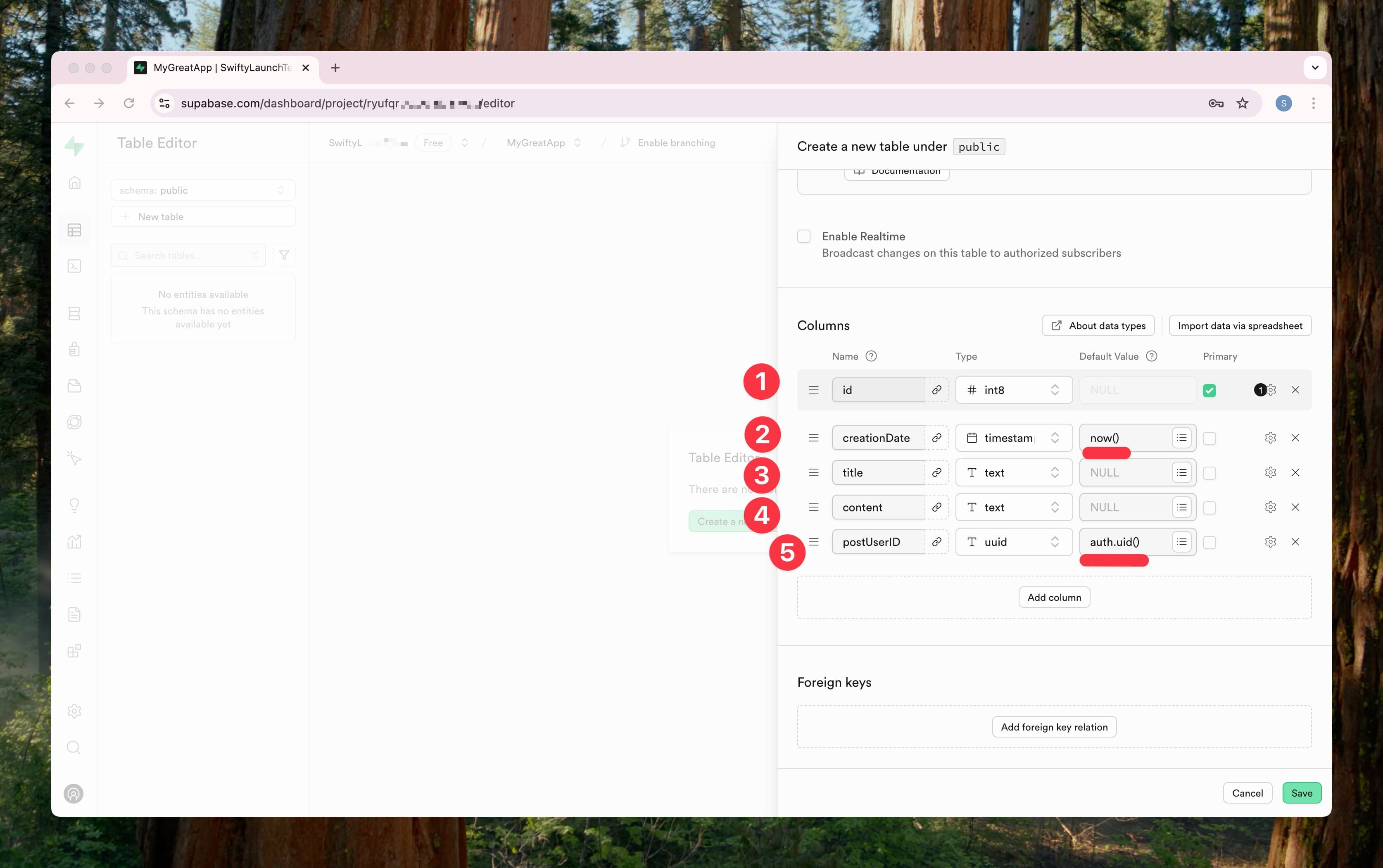Select MyGreatApp SwiftyLaunch browser tab
The image size is (1383, 868).
coord(223,68)
